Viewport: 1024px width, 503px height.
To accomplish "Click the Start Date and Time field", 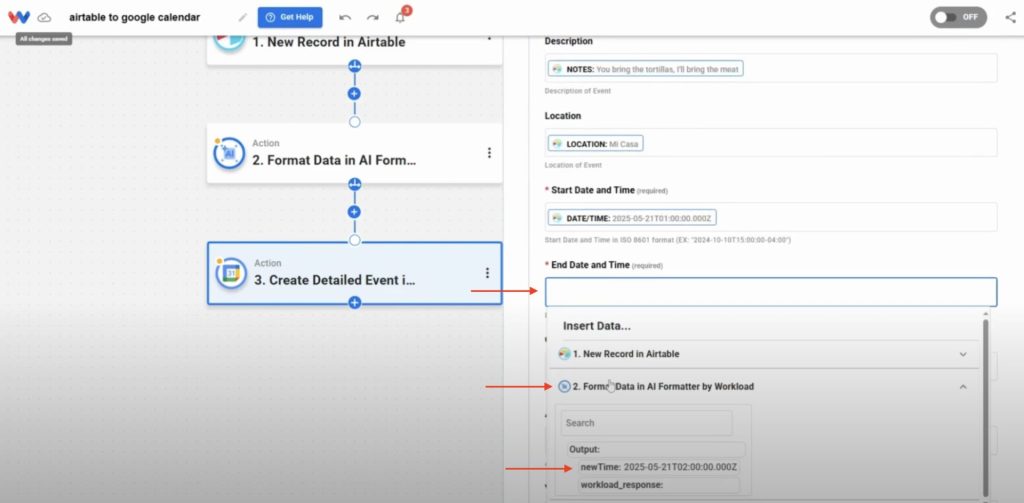I will (x=771, y=217).
